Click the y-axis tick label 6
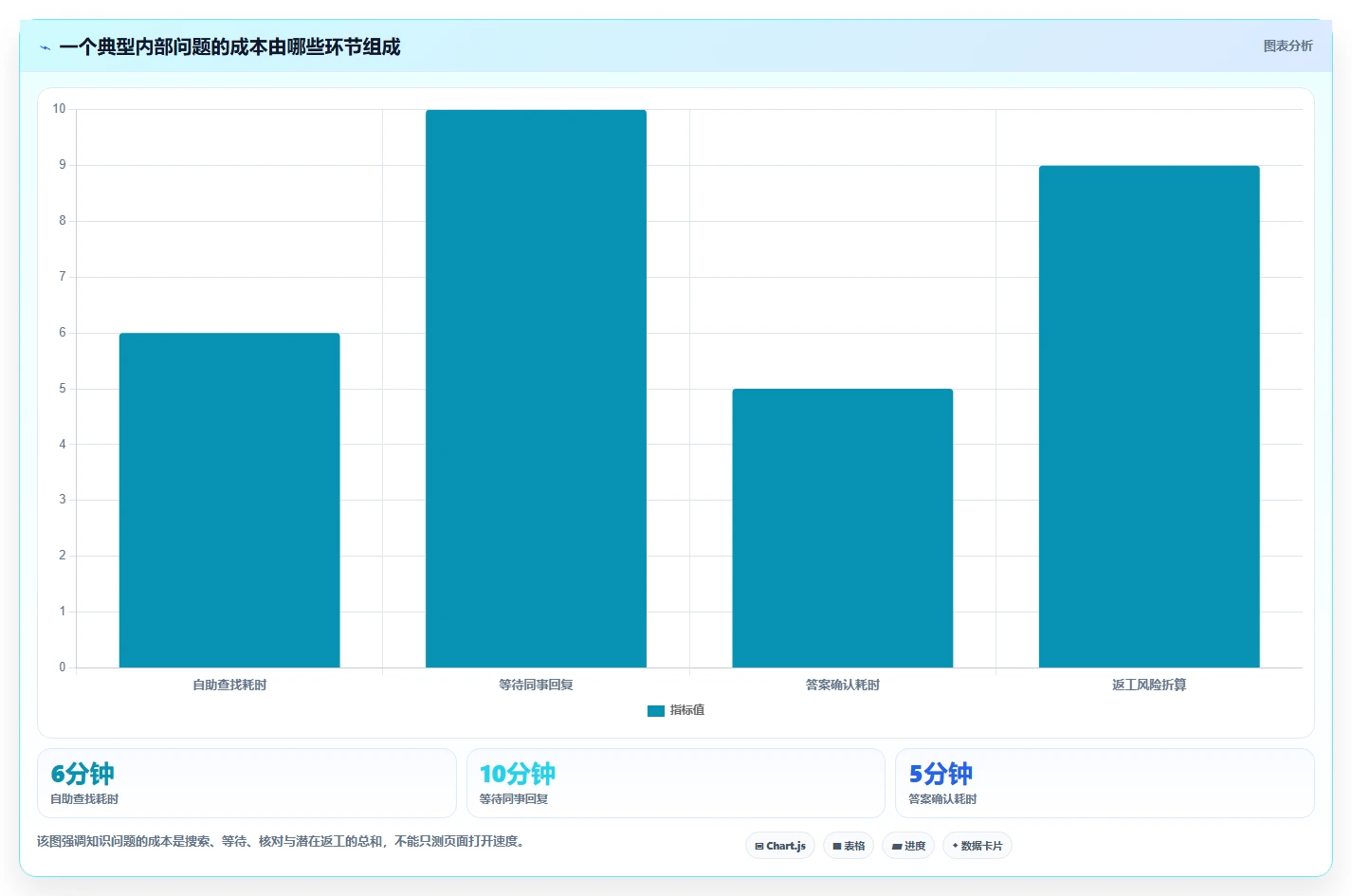 63,333
